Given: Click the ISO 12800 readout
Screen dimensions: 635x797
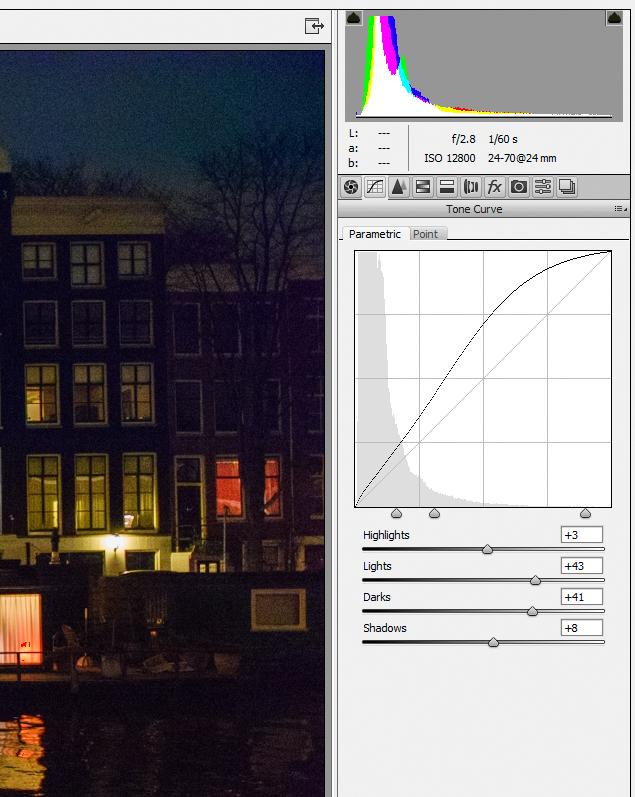Looking at the screenshot, I should coord(450,158).
